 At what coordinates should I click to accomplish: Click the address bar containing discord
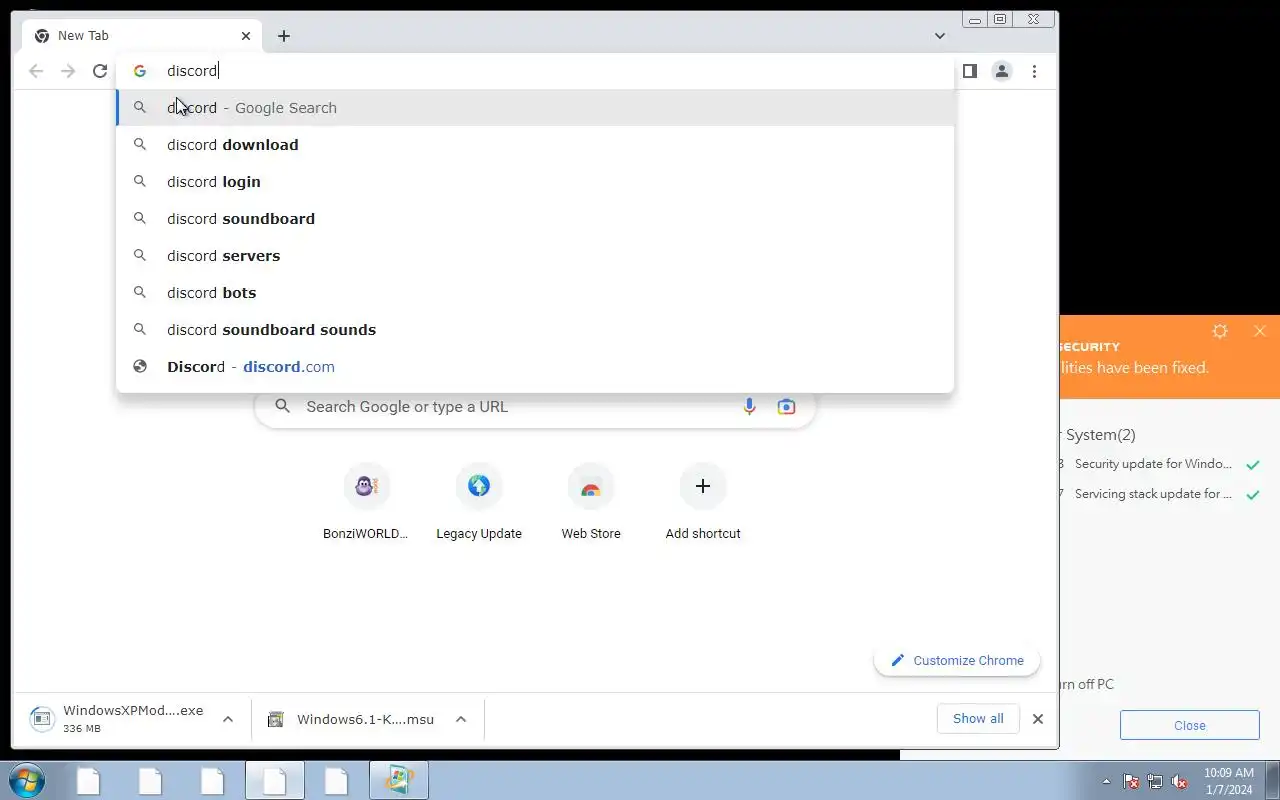(x=535, y=71)
